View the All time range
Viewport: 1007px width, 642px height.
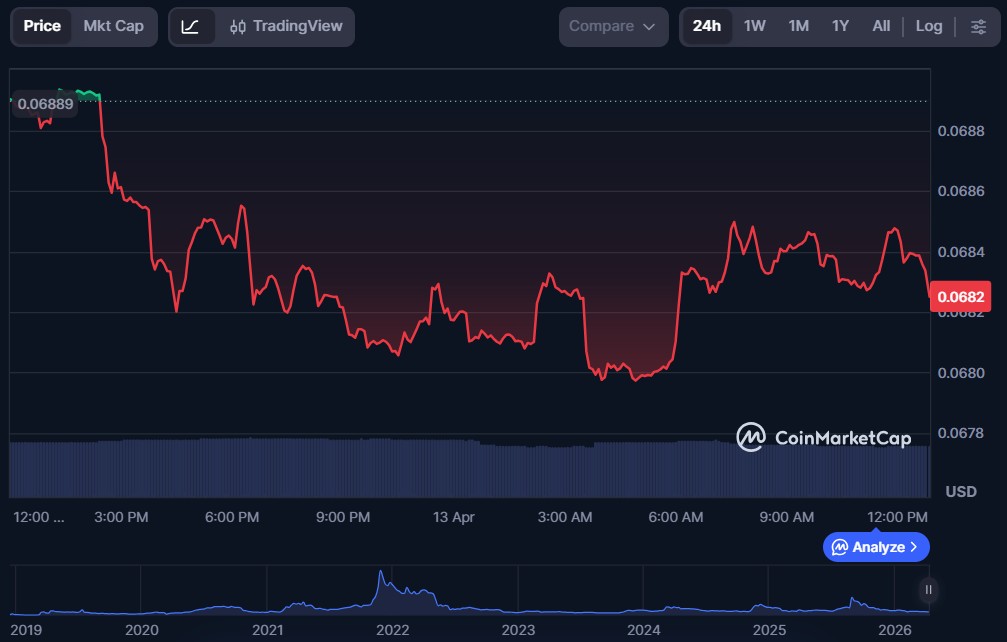point(880,26)
